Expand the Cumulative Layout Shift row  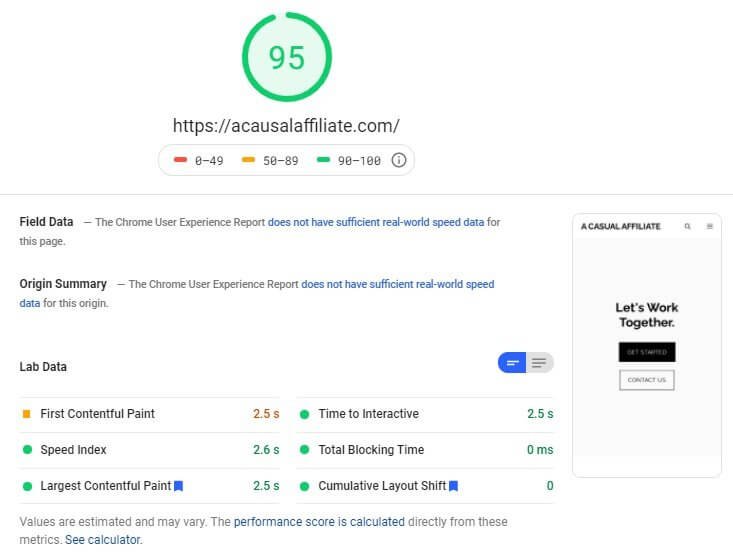425,486
